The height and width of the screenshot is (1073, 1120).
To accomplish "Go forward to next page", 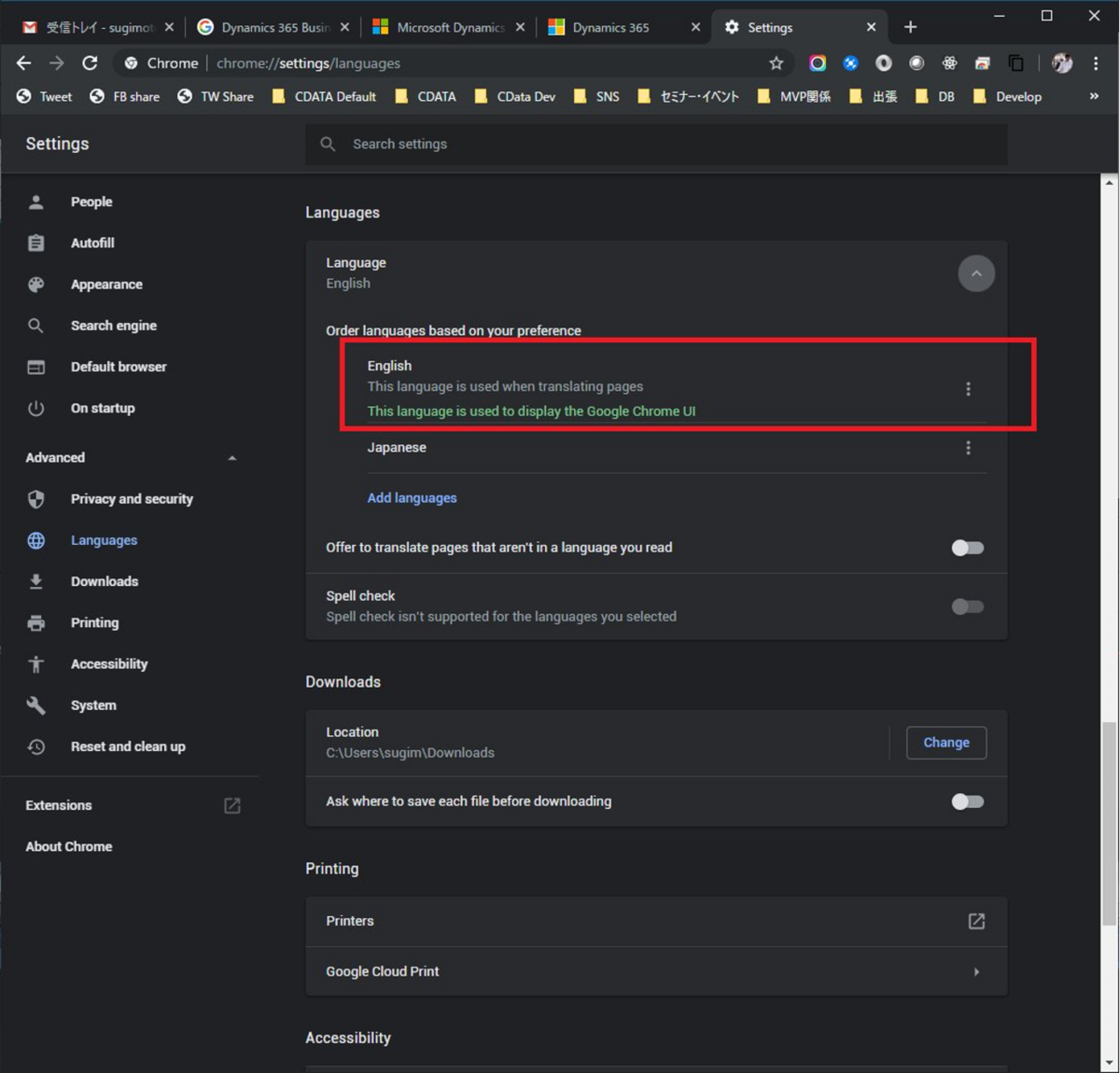I will [x=57, y=63].
